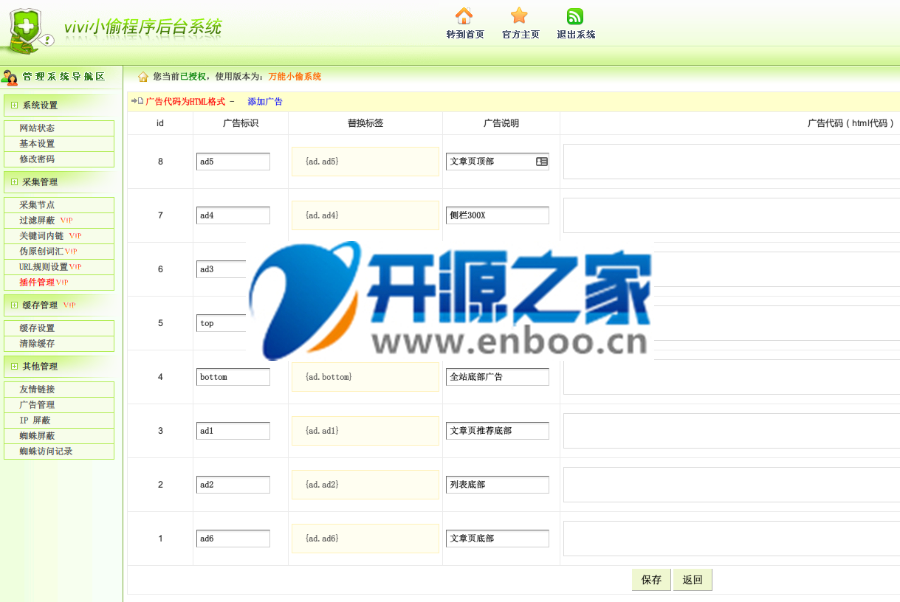This screenshot has width=900, height=602.
Task: Click the ad code textarea in row 8
Action: point(731,162)
